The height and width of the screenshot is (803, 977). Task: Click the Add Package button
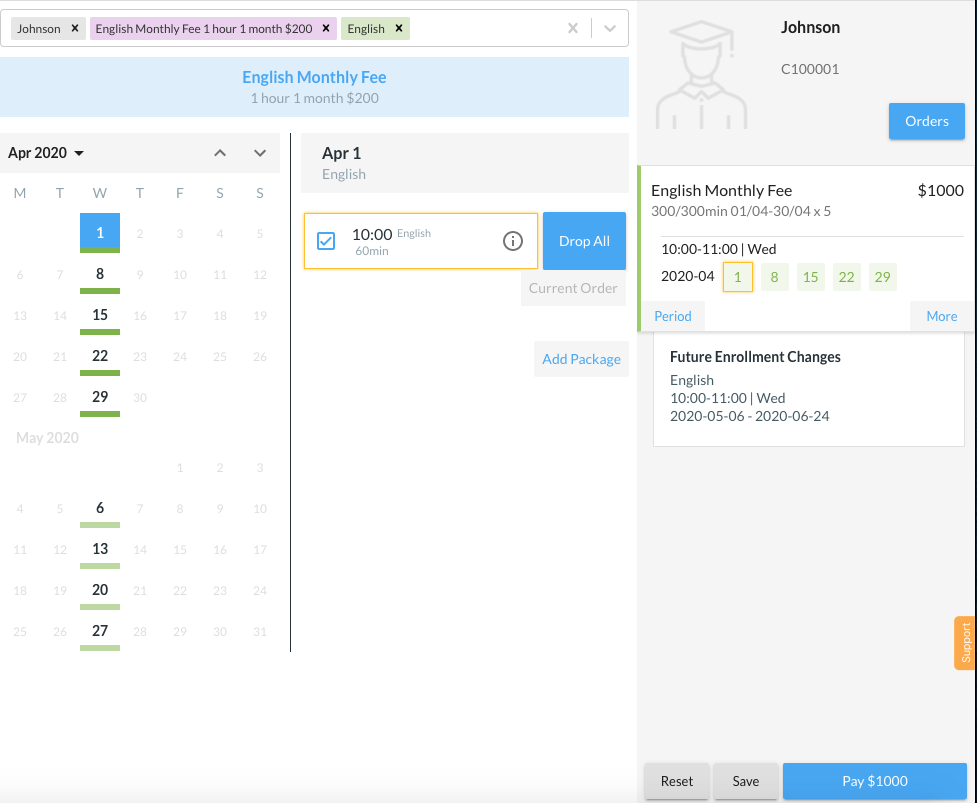(581, 359)
